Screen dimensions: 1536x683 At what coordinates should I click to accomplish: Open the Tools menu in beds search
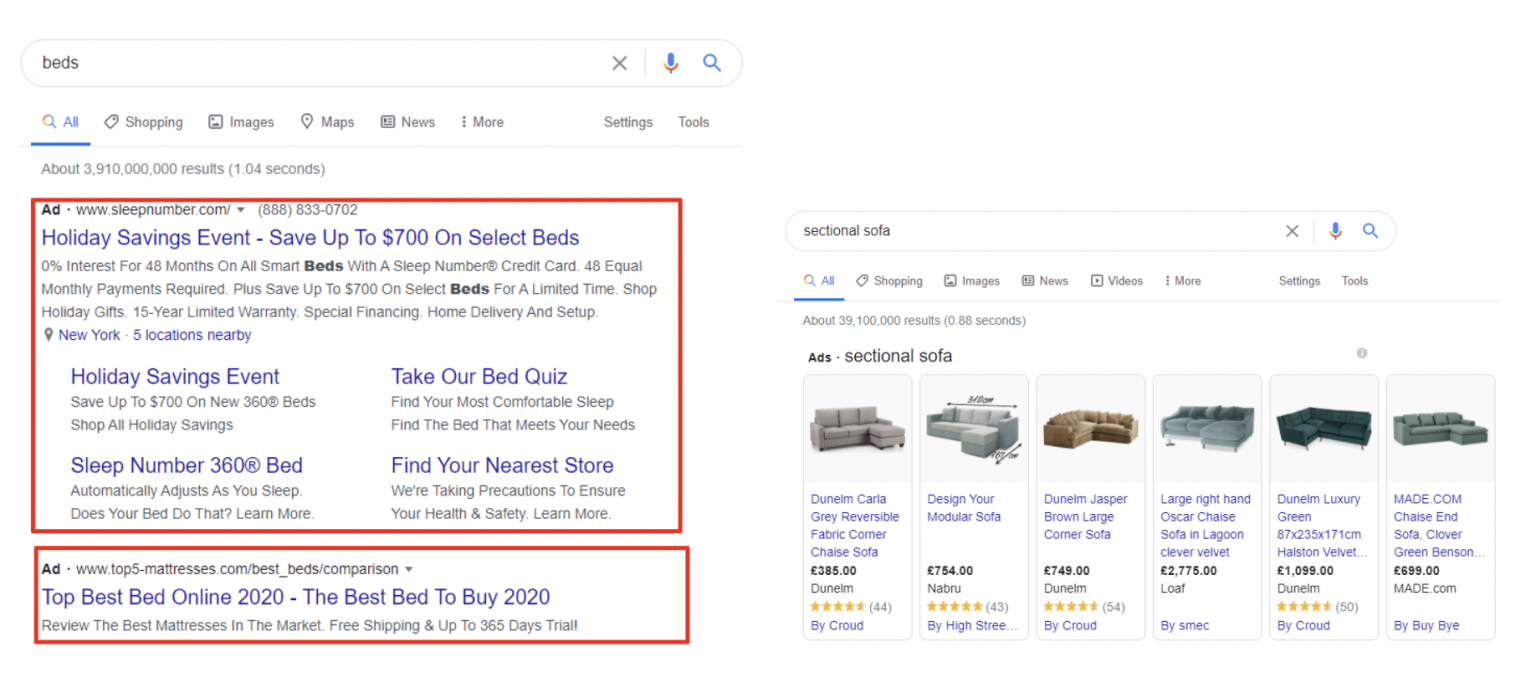693,121
